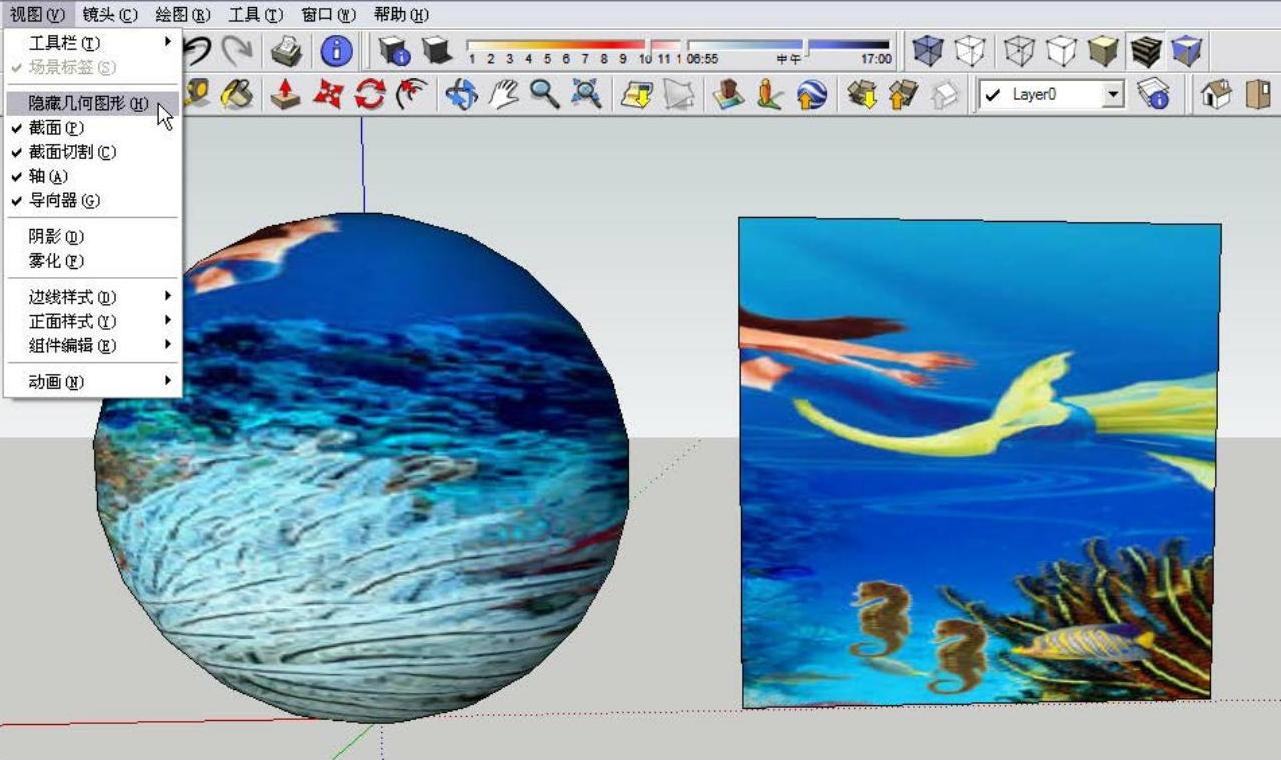
Task: Select the Orbit tool
Action: click(x=461, y=94)
